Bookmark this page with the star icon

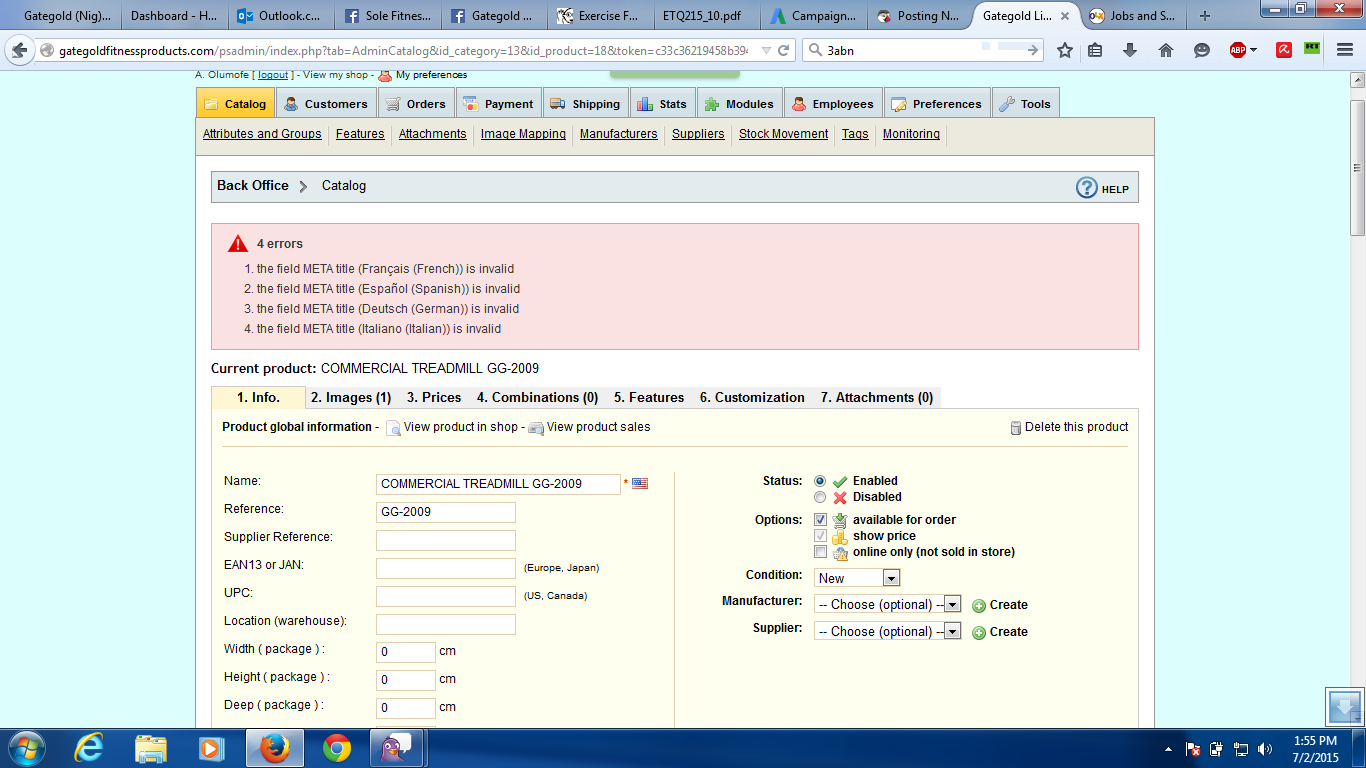[x=1065, y=50]
